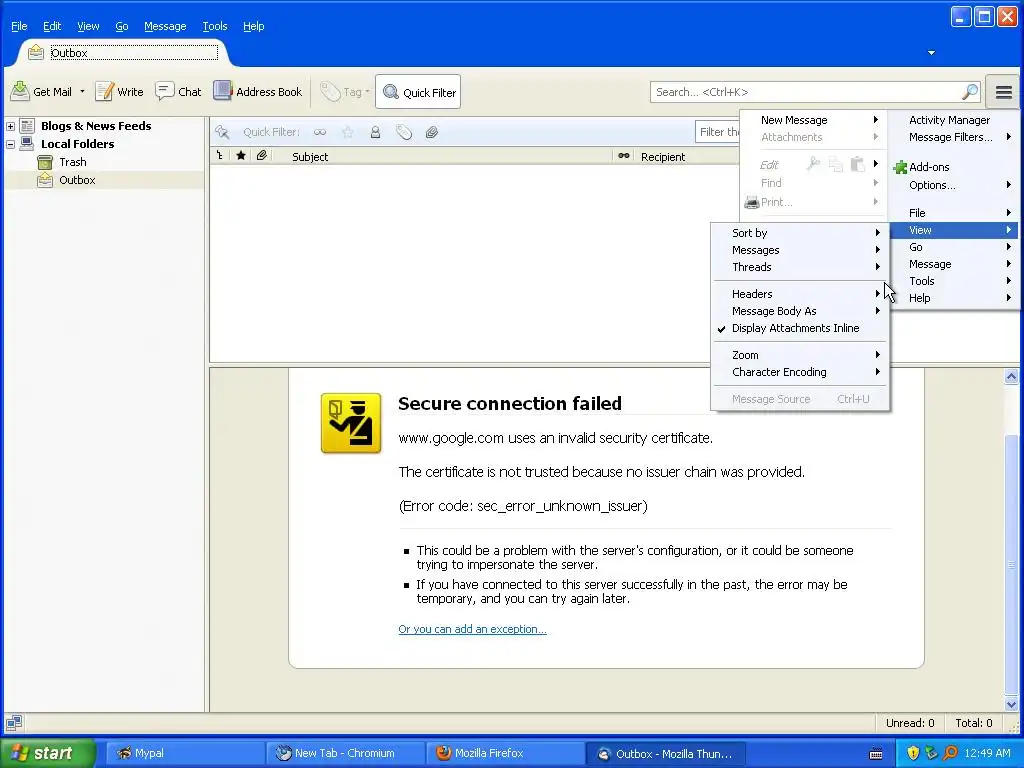Sort by read status column icon
1024x768 pixels.
point(624,156)
